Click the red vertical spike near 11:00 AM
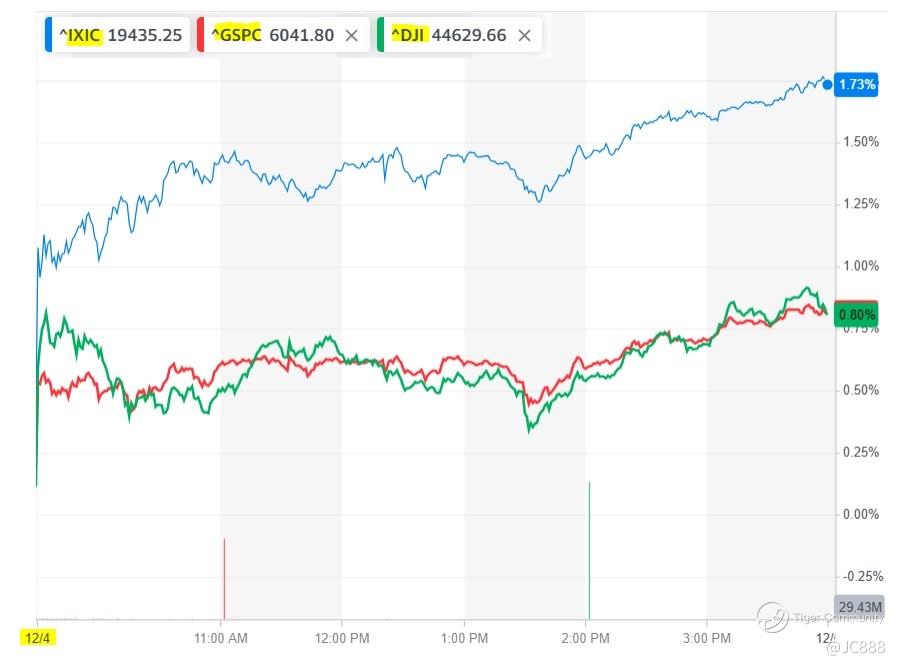The height and width of the screenshot is (668, 903). 224,578
